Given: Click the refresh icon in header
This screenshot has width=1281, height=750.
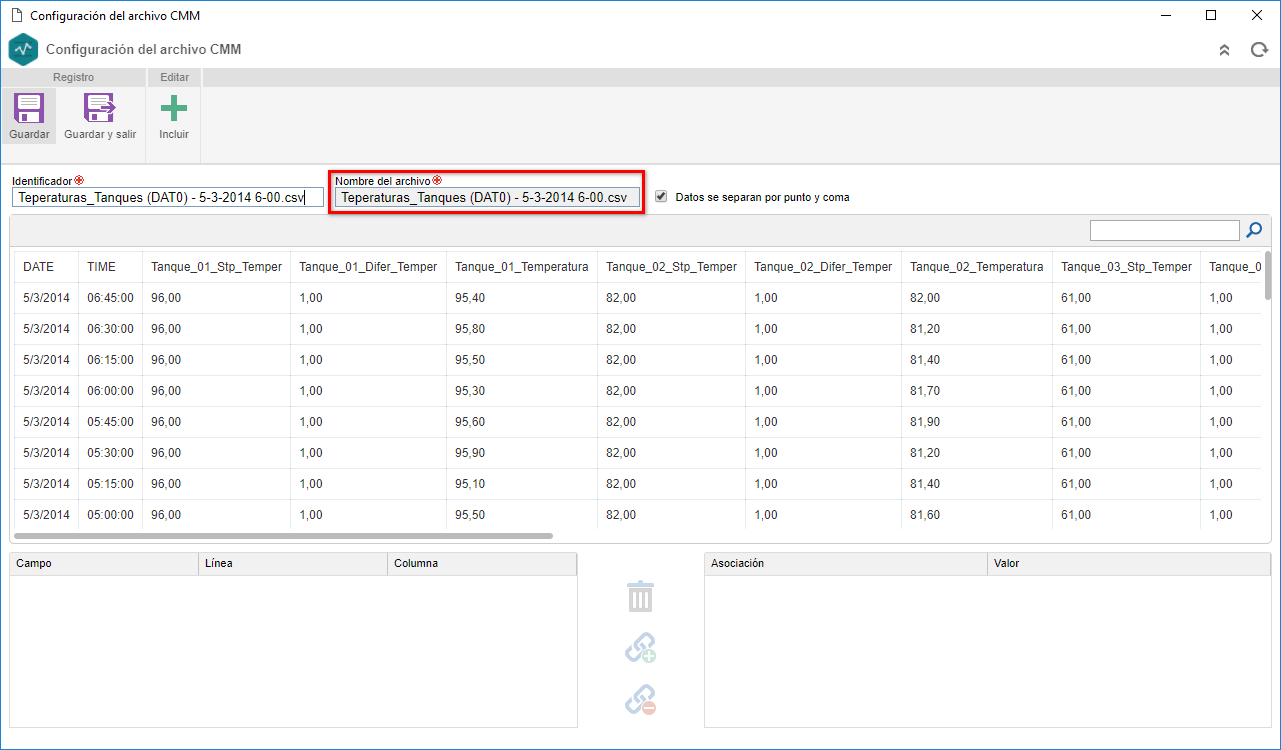Looking at the screenshot, I should (1259, 49).
